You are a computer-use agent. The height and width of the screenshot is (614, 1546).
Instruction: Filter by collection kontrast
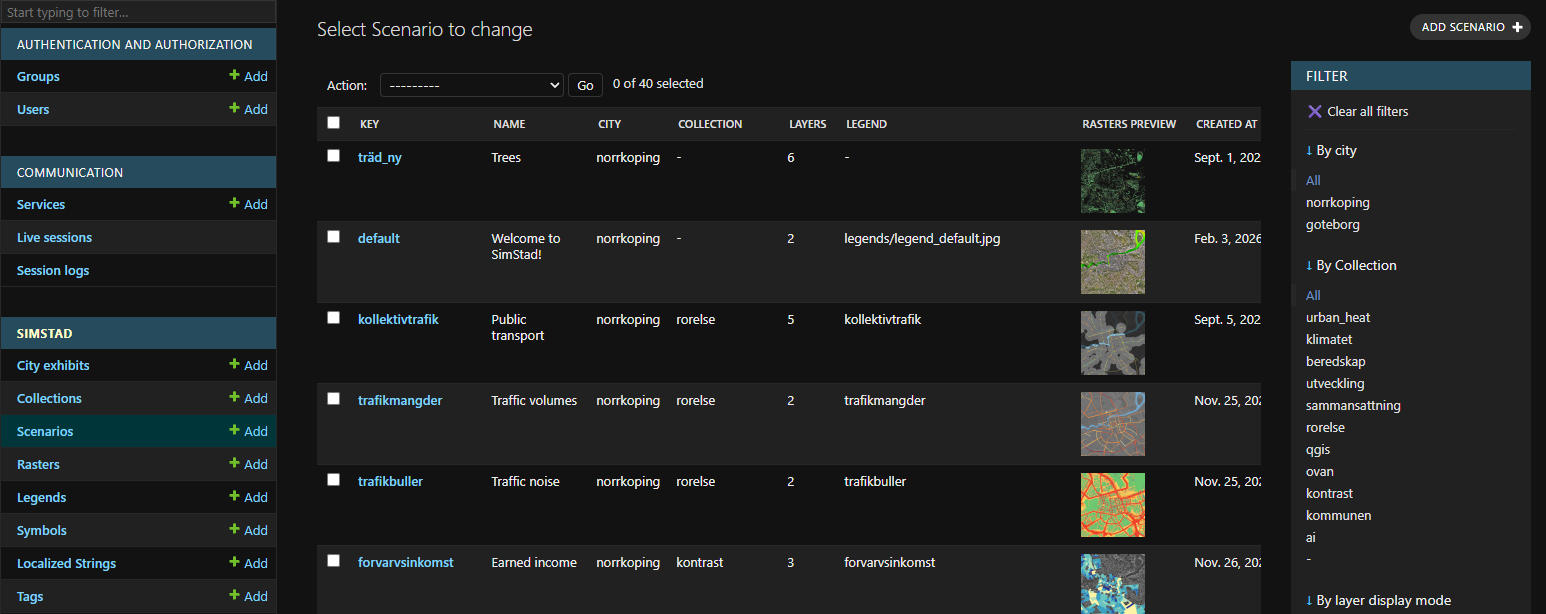point(1329,493)
